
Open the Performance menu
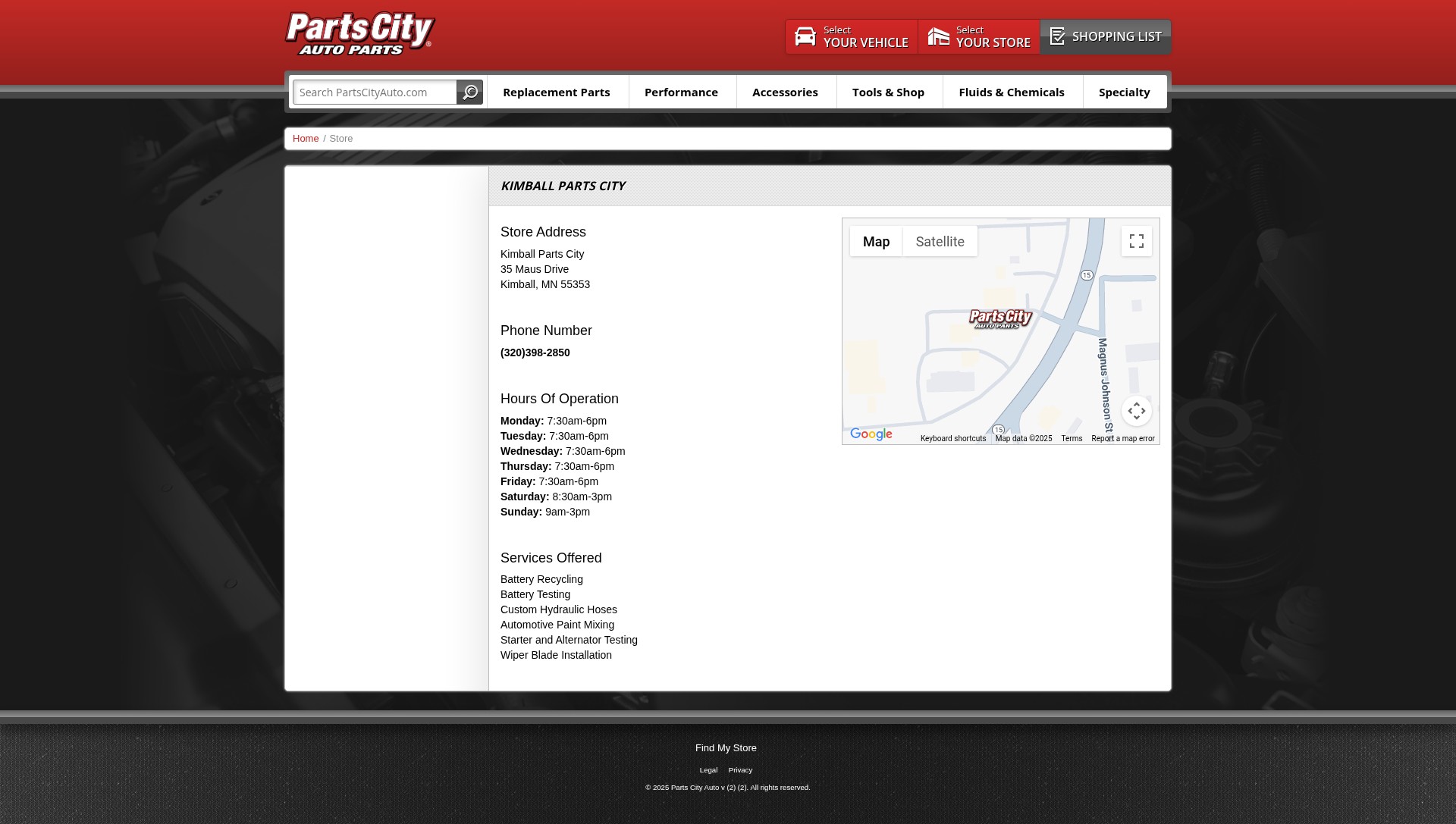point(681,92)
